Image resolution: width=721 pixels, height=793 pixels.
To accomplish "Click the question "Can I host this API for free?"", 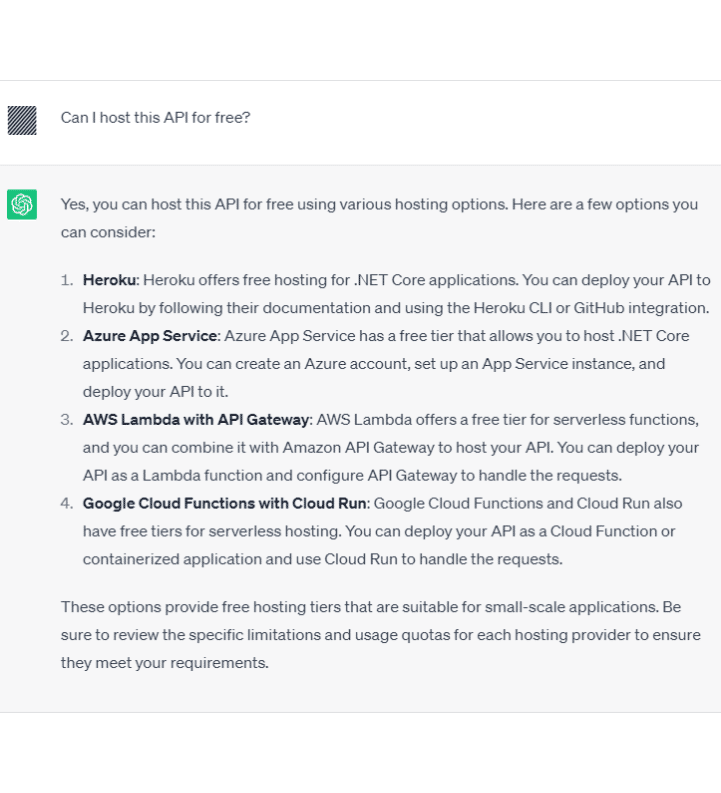I will click(x=155, y=117).
